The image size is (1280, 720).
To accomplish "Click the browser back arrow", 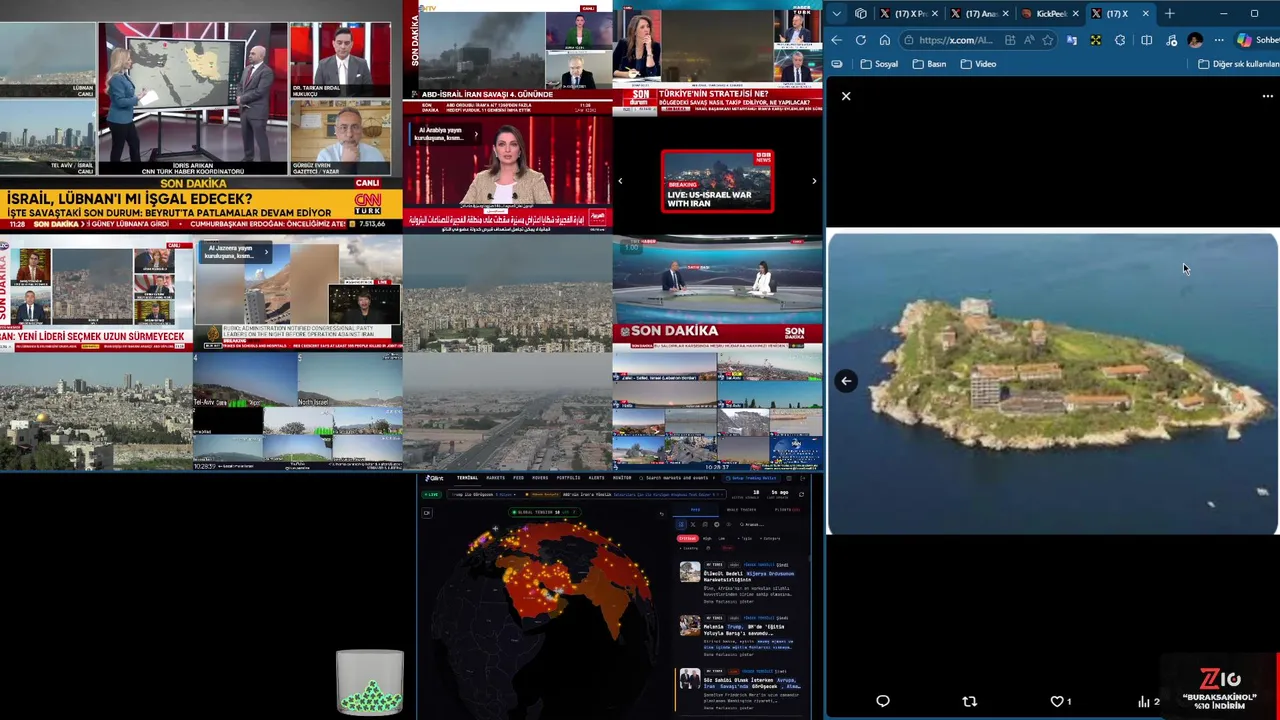I will [837, 40].
